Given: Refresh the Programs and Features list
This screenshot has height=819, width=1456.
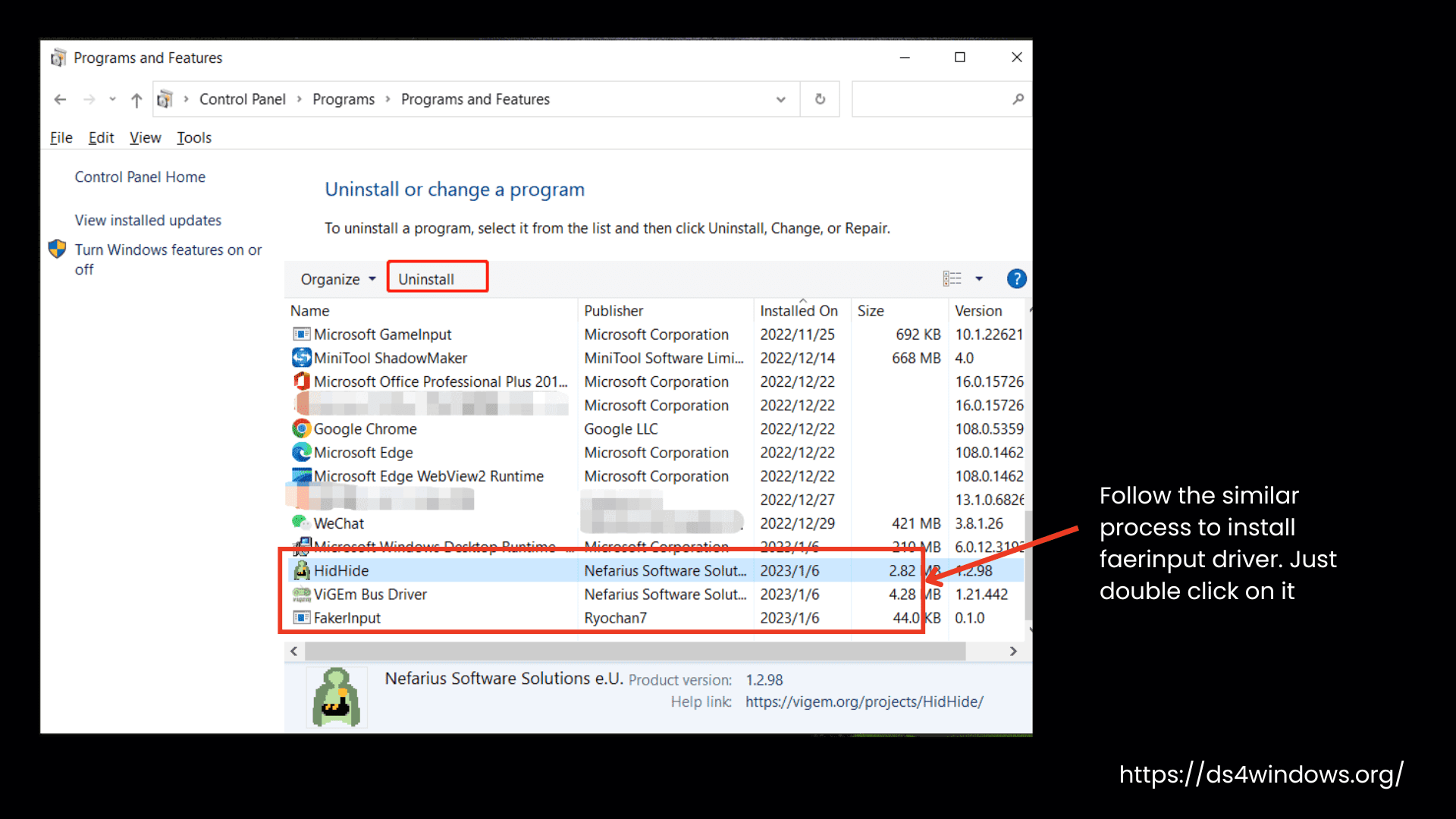Looking at the screenshot, I should (820, 99).
